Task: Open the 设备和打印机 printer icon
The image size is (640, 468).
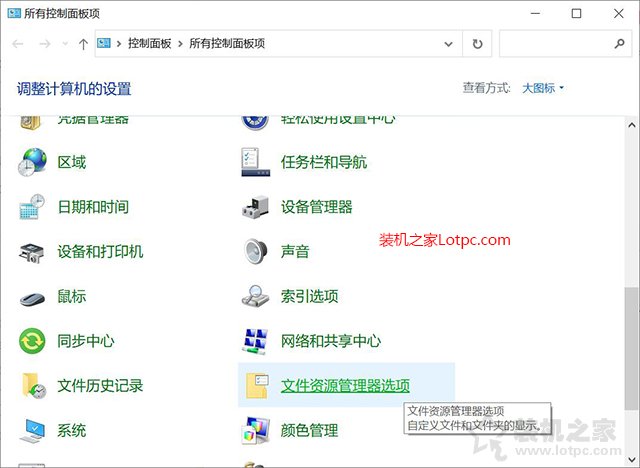Action: pyautogui.click(x=31, y=252)
